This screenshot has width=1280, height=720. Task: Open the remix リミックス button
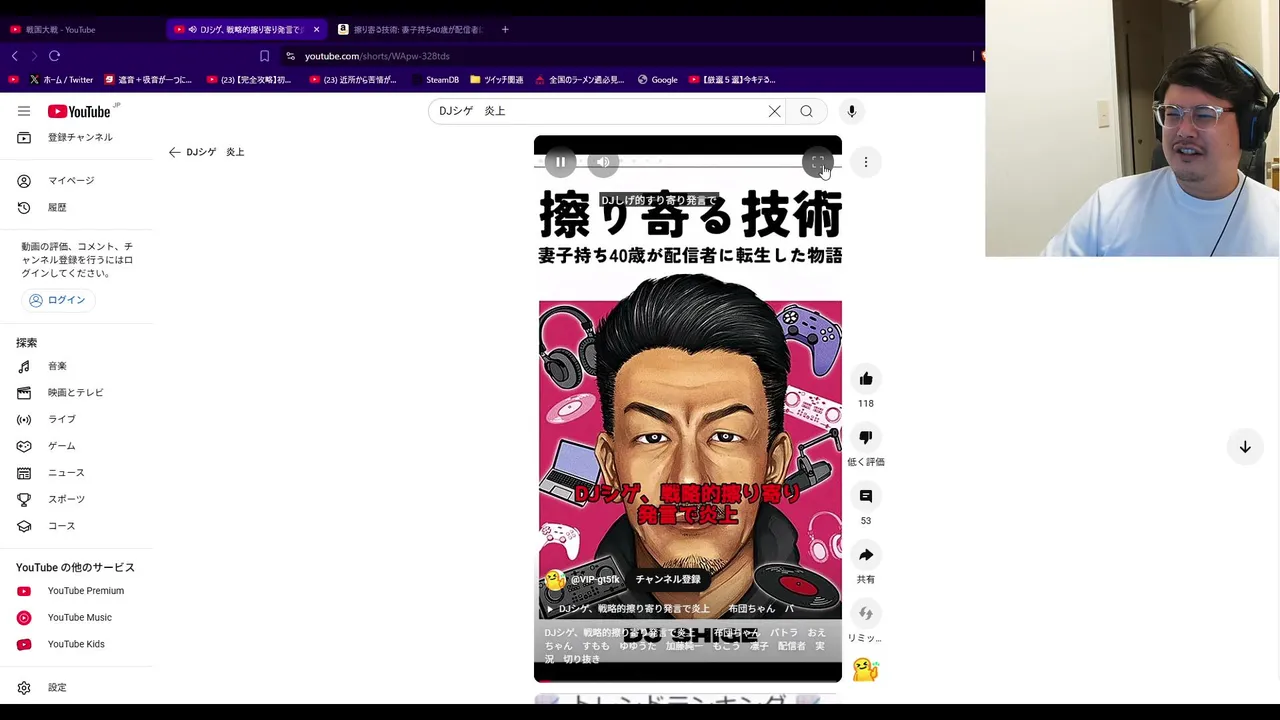pyautogui.click(x=866, y=614)
